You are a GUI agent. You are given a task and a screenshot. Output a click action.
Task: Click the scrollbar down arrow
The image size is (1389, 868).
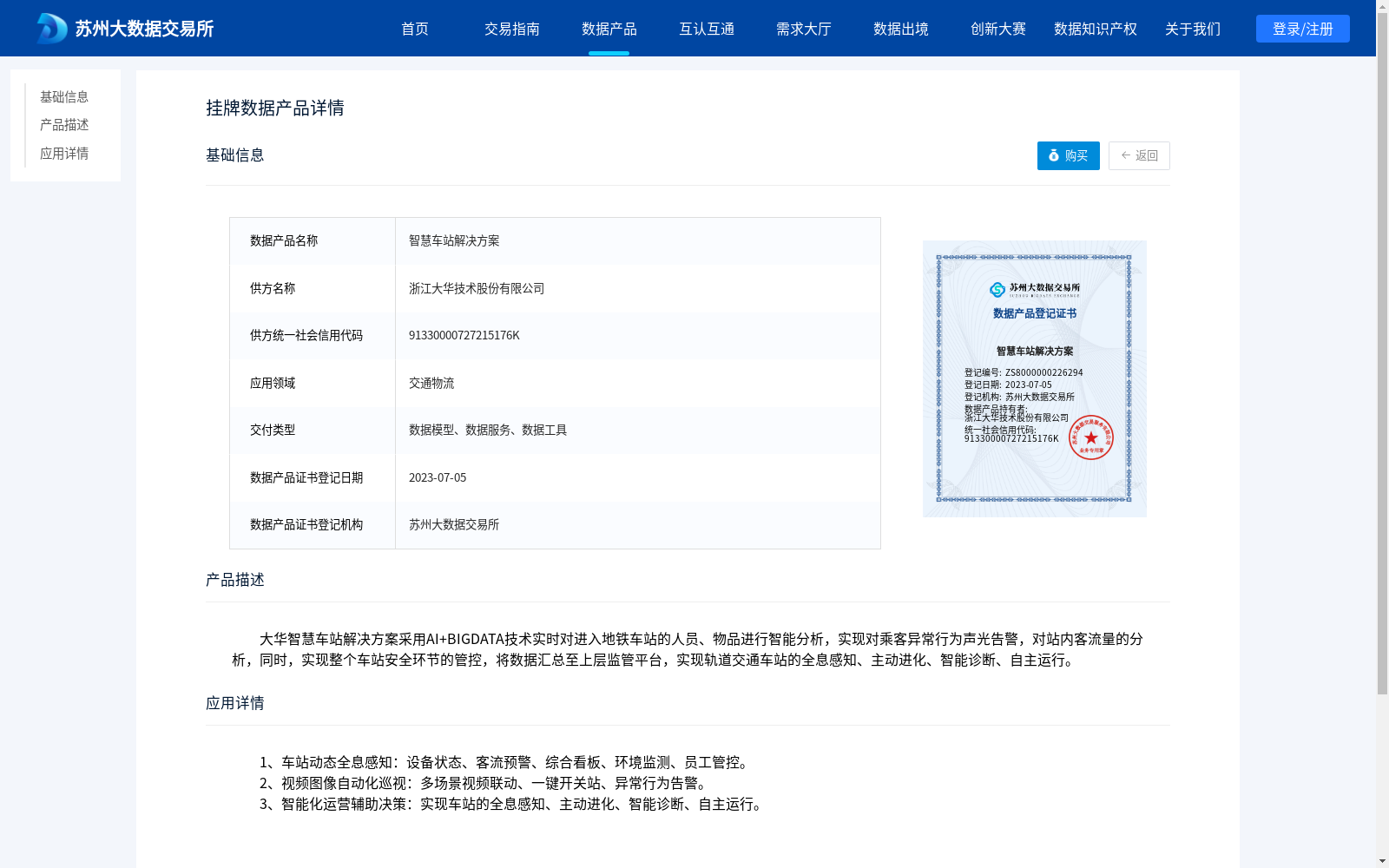point(1382,861)
